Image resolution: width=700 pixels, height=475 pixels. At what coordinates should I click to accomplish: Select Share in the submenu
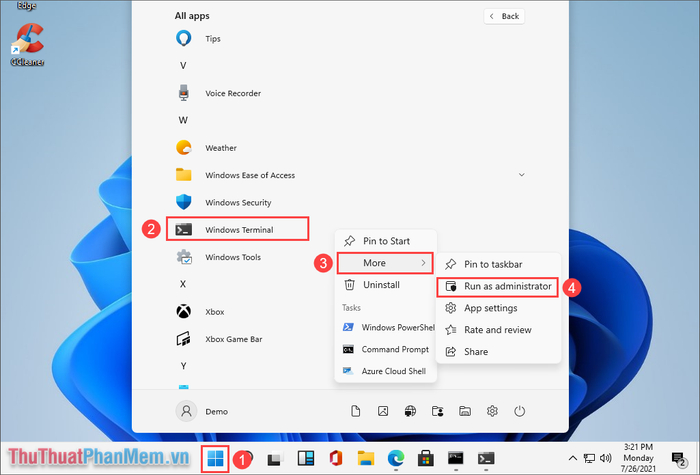pos(498,352)
